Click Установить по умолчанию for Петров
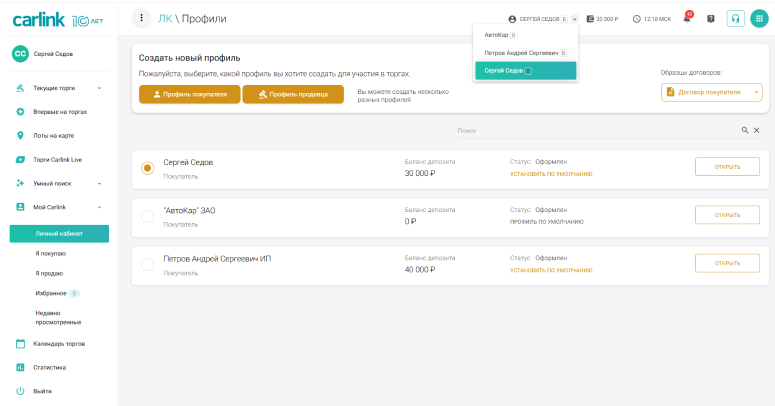 (x=551, y=270)
